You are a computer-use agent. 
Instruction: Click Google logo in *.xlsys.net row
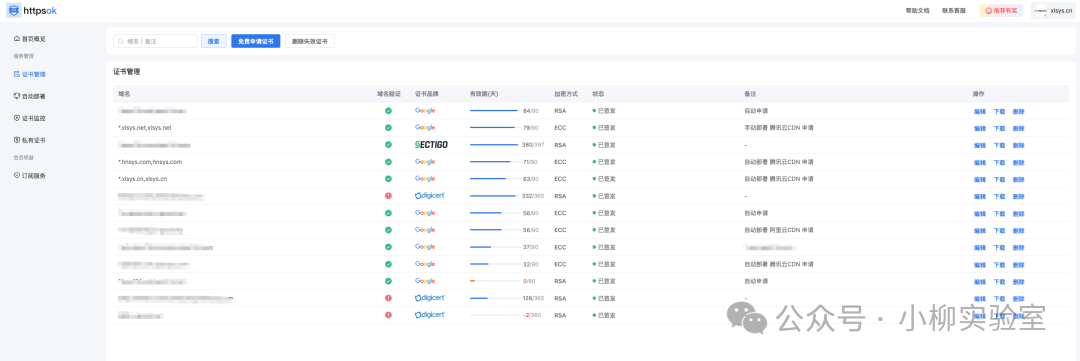click(425, 127)
